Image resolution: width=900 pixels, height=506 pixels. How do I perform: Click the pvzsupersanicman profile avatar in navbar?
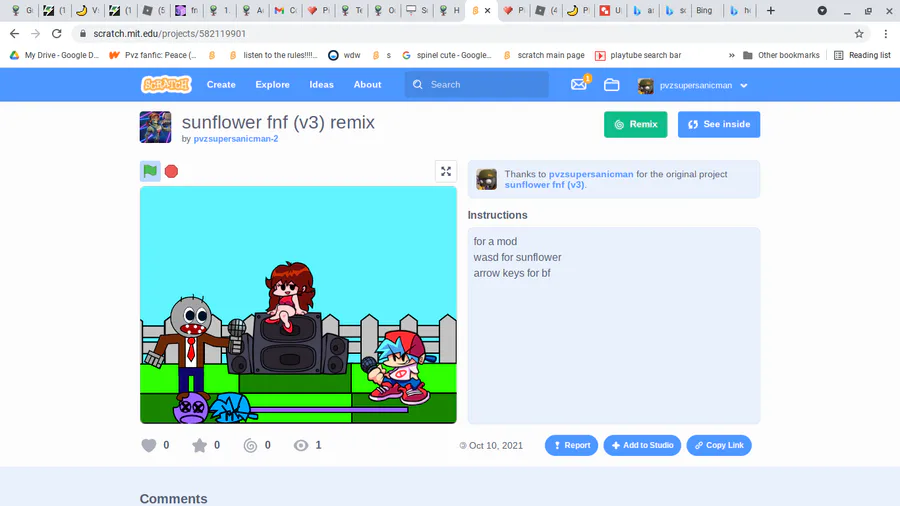(x=646, y=85)
